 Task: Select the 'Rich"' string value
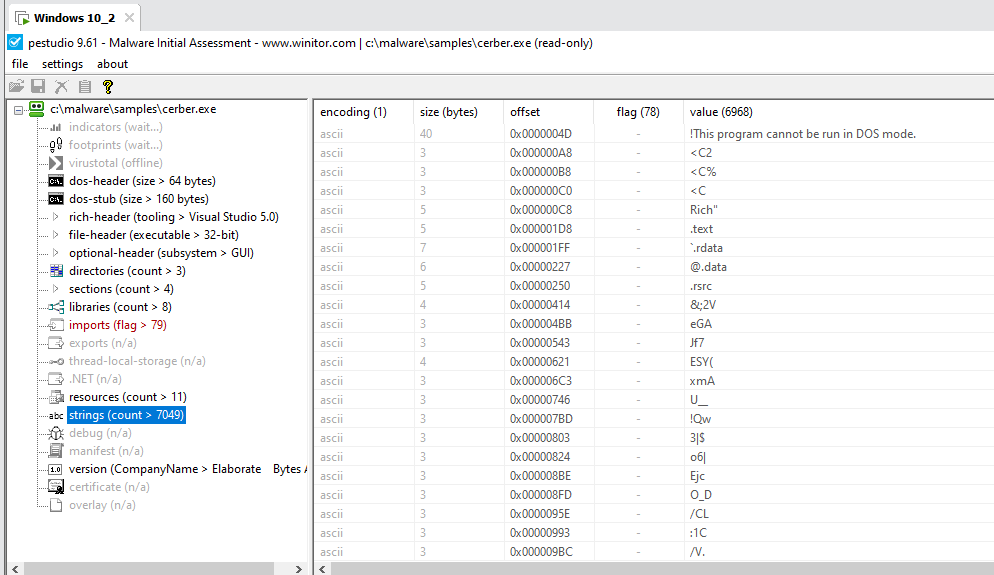[x=704, y=210]
